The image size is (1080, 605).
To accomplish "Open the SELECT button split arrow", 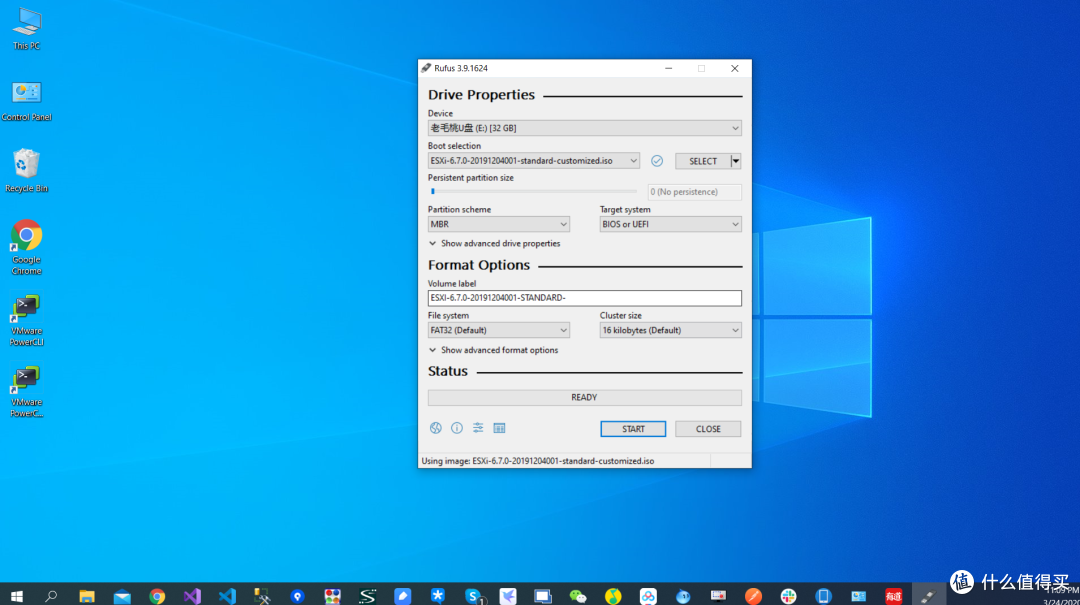I will coord(736,161).
